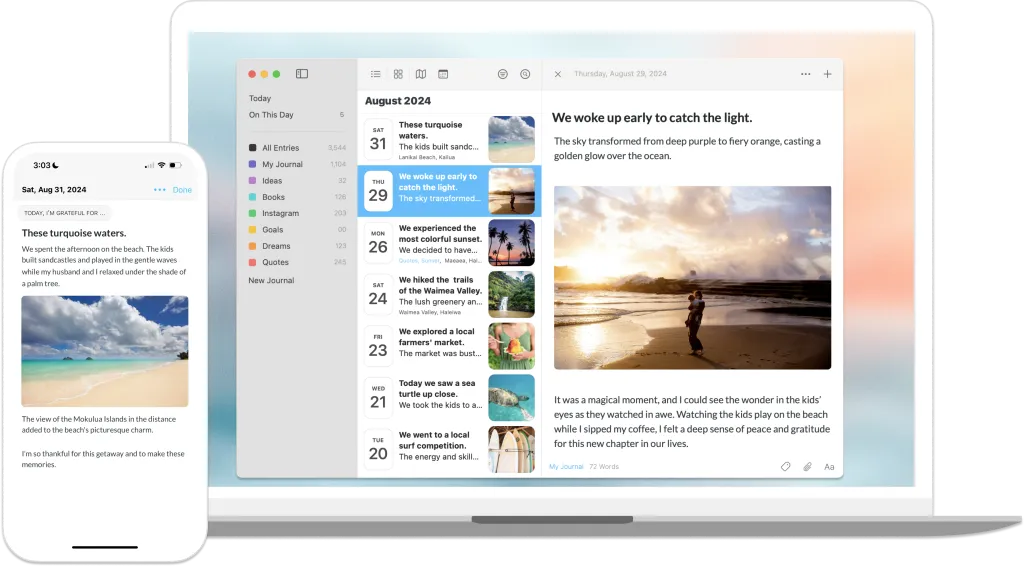This screenshot has width=1024, height=588.
Task: Open search for journal entries
Action: tap(524, 73)
